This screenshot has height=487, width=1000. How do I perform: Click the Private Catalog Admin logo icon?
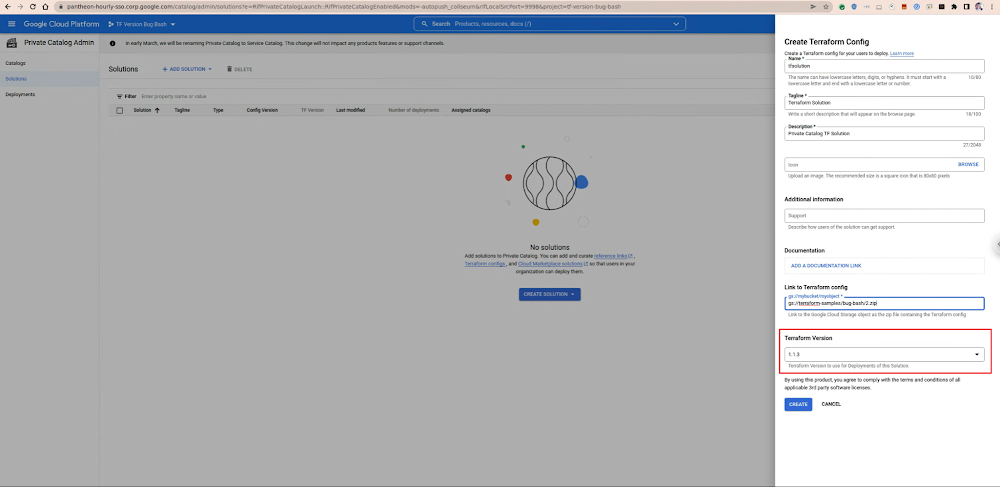point(13,43)
